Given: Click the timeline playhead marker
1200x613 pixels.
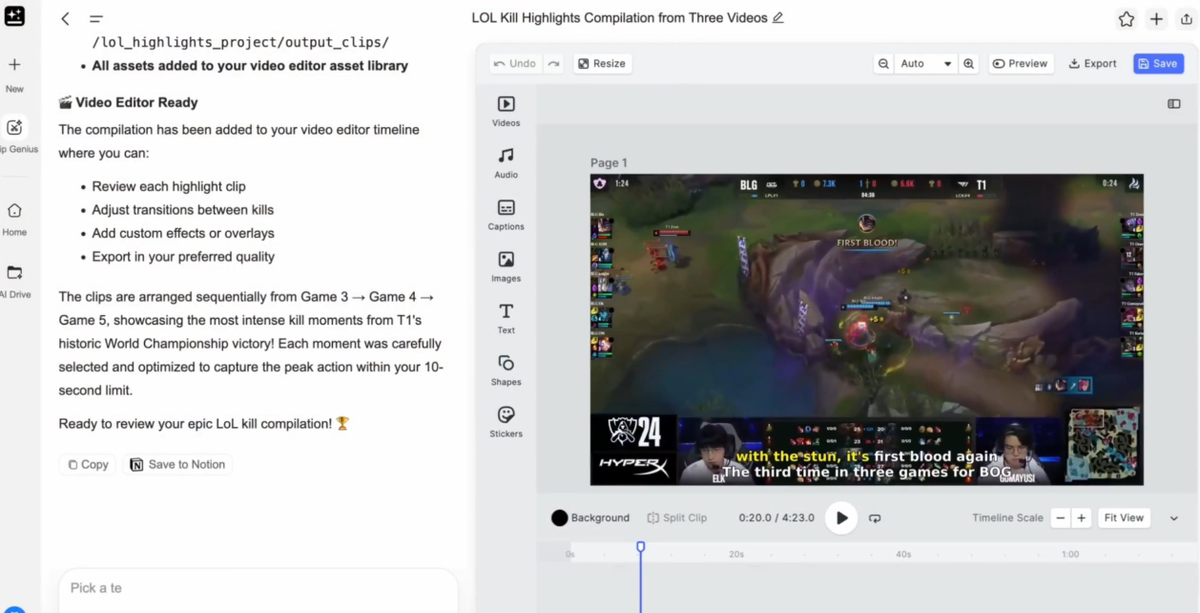Looking at the screenshot, I should tap(641, 547).
